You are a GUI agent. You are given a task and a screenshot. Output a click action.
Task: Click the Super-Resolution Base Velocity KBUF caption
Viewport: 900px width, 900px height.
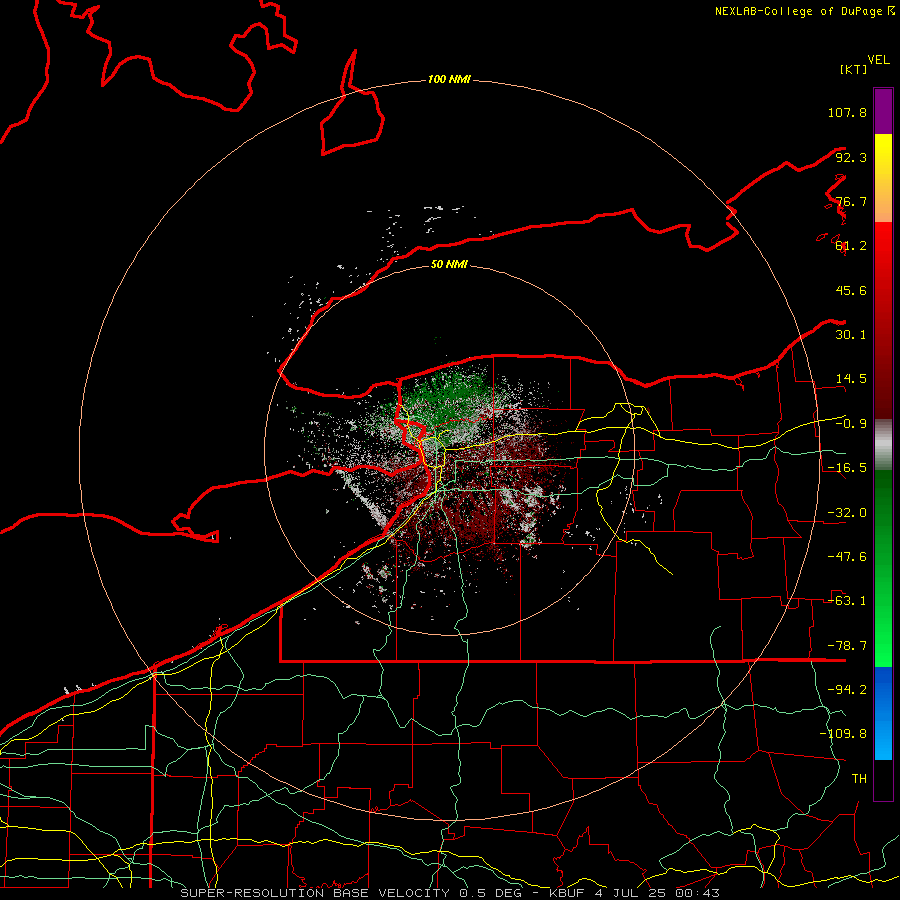[449, 893]
